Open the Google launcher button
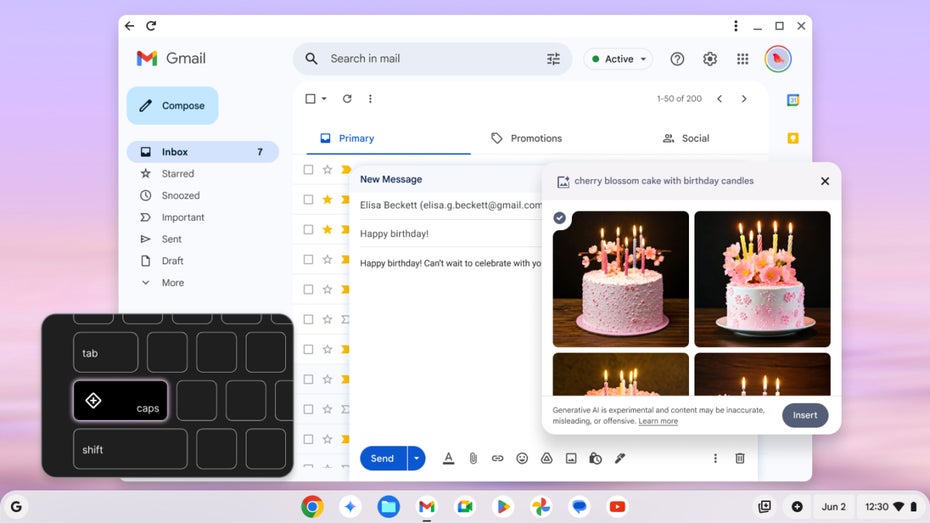This screenshot has width=930, height=523. (x=16, y=506)
